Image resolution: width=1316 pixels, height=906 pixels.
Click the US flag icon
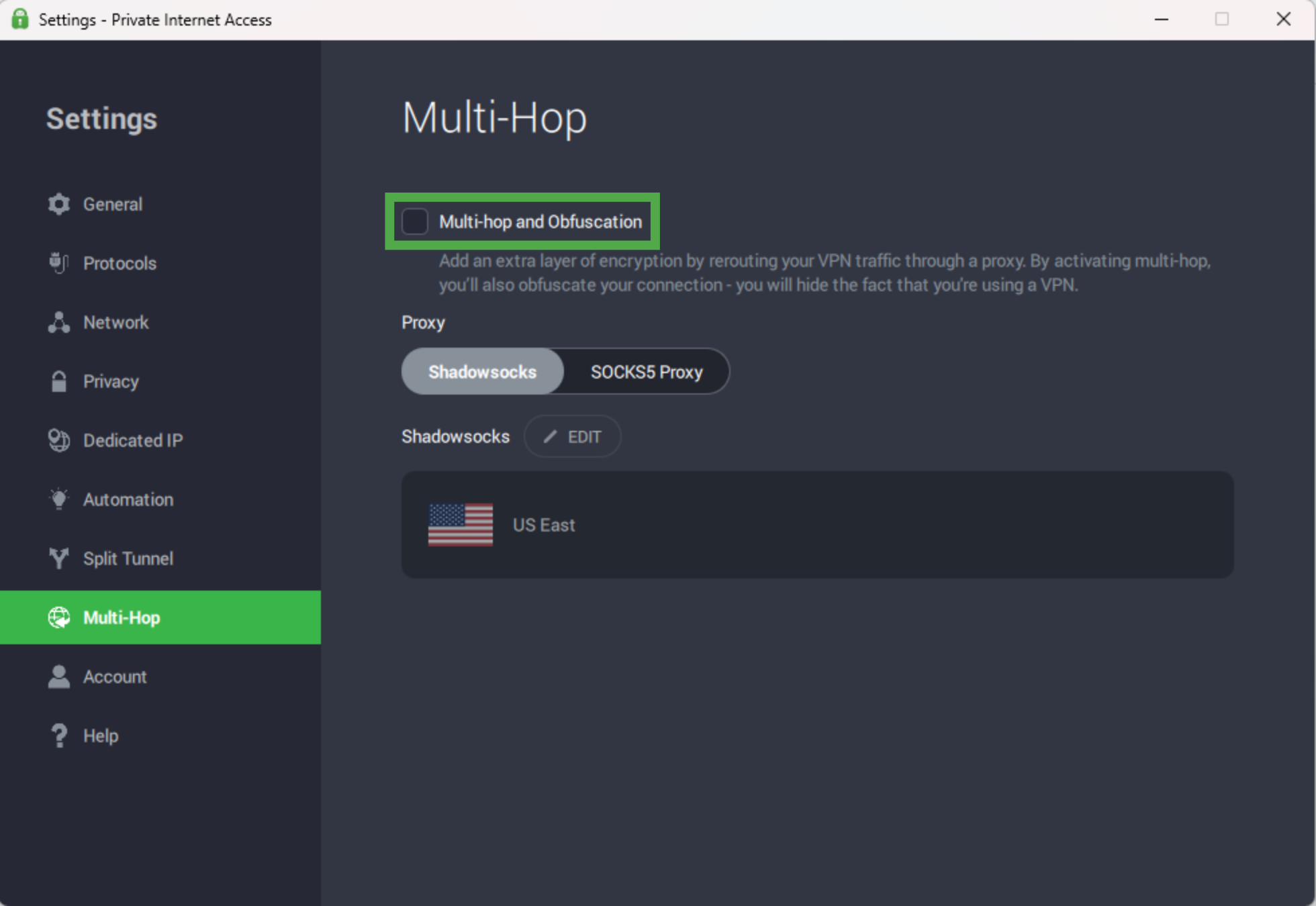click(x=461, y=525)
